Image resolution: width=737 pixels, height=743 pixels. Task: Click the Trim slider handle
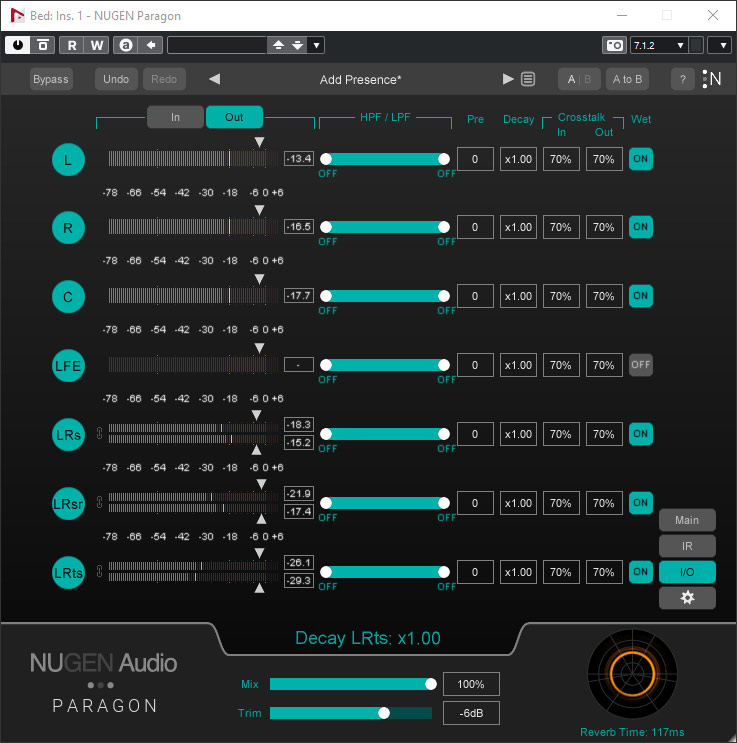pos(383,713)
